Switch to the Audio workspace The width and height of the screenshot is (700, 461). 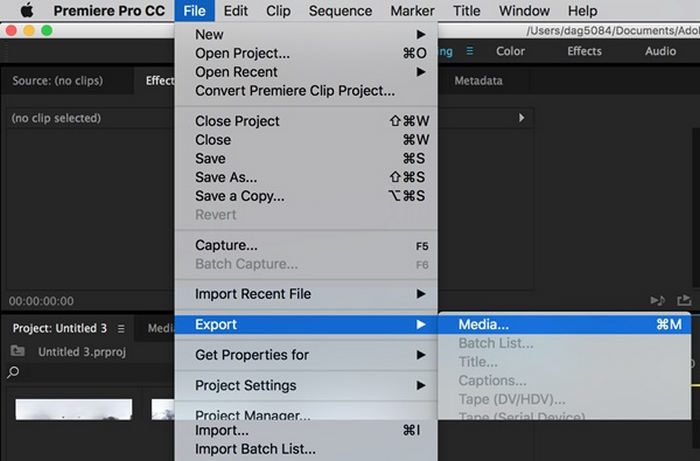[x=660, y=51]
